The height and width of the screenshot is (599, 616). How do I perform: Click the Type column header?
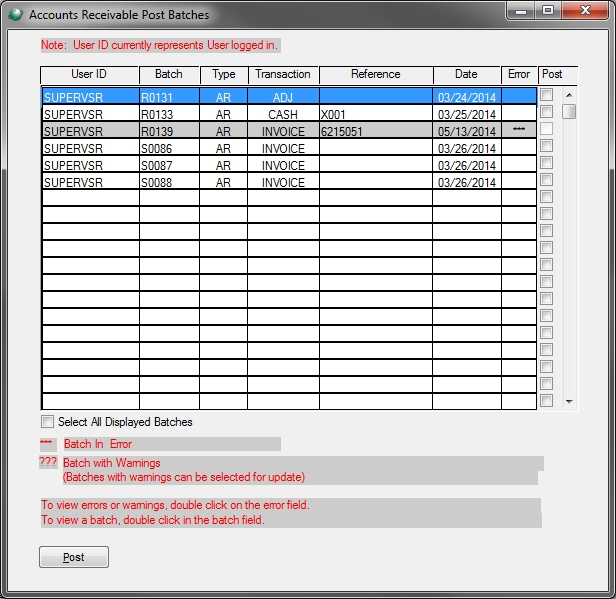[x=224, y=75]
